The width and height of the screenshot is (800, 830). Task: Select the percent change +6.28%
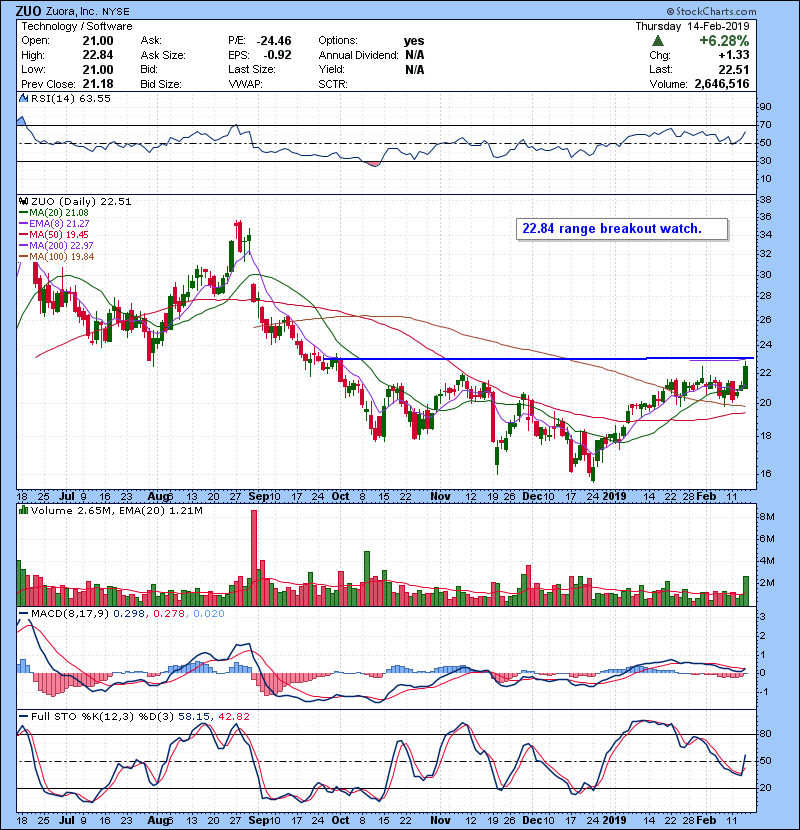tap(724, 41)
